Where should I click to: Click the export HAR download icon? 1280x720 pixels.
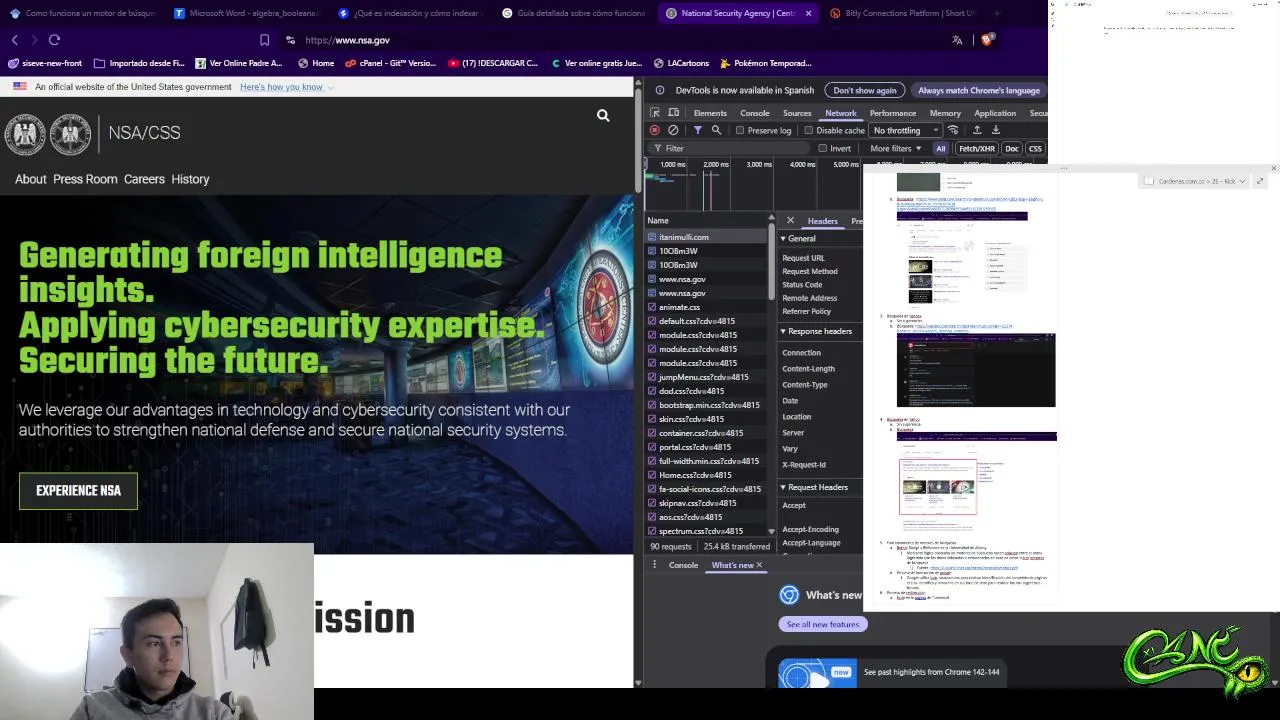pos(996,130)
